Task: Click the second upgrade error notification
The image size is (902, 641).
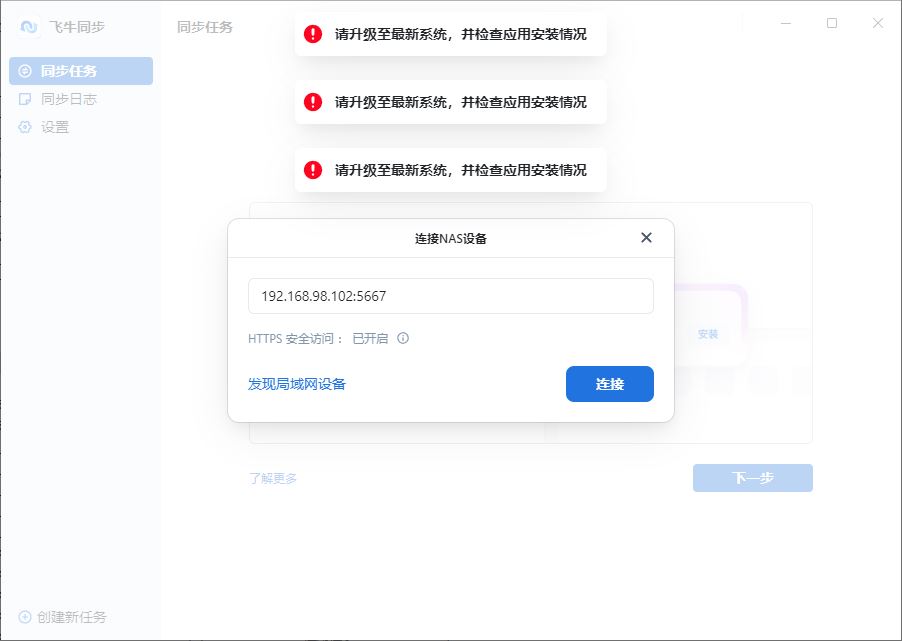Action: click(x=450, y=102)
